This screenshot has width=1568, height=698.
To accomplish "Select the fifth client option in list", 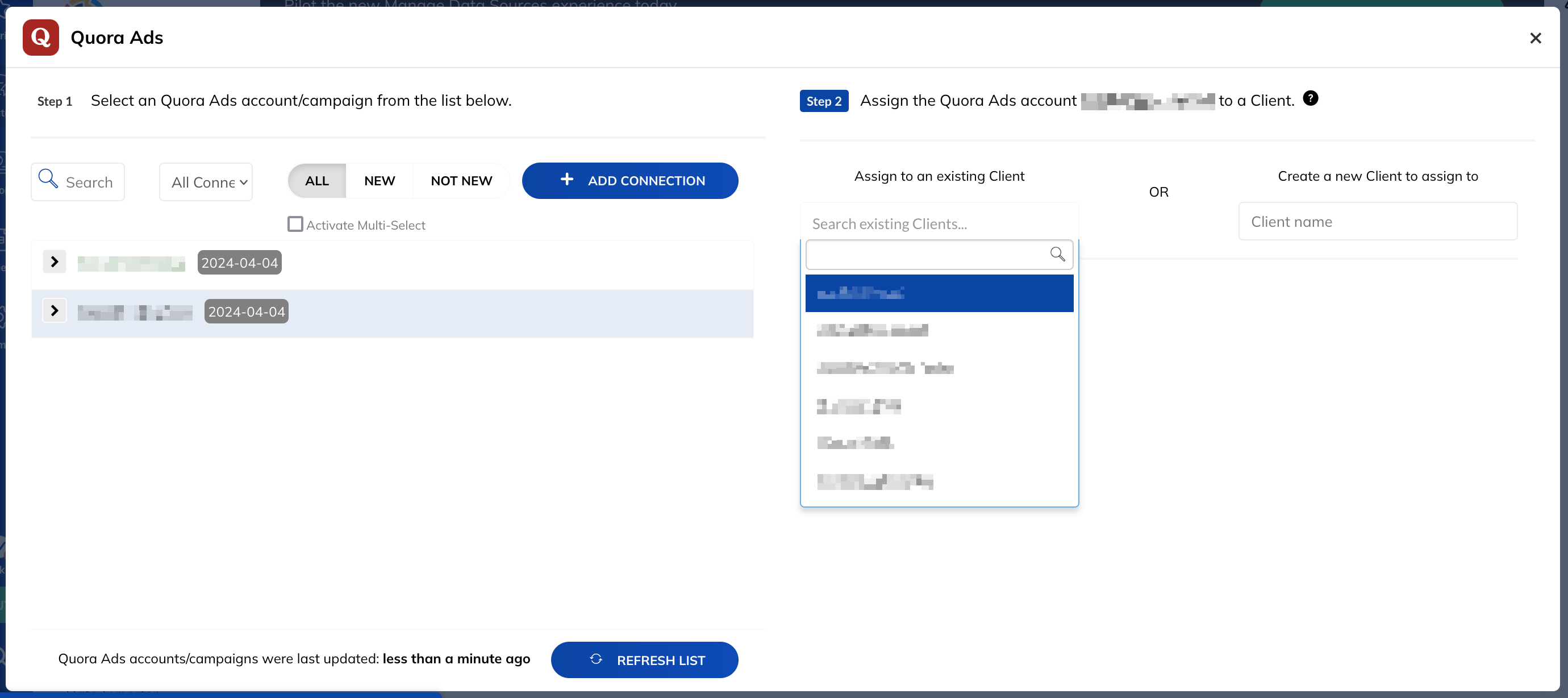I will (x=939, y=443).
